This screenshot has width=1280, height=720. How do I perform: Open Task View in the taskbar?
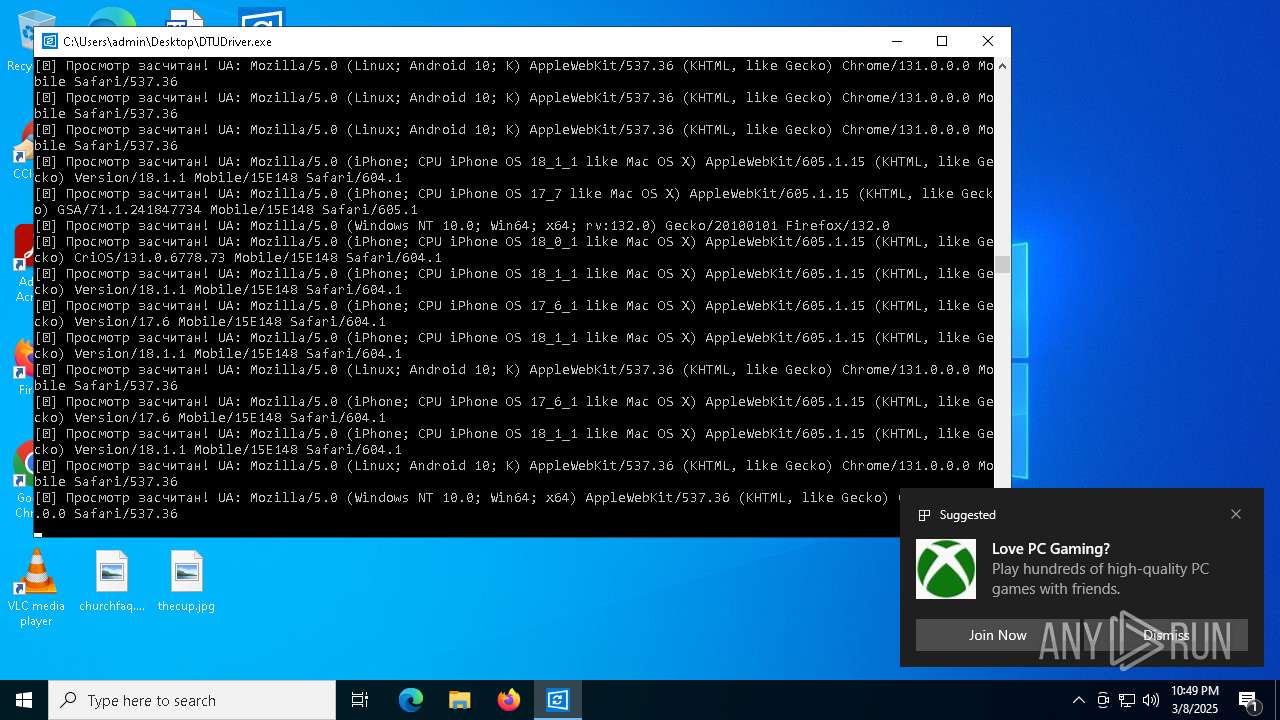[x=360, y=700]
